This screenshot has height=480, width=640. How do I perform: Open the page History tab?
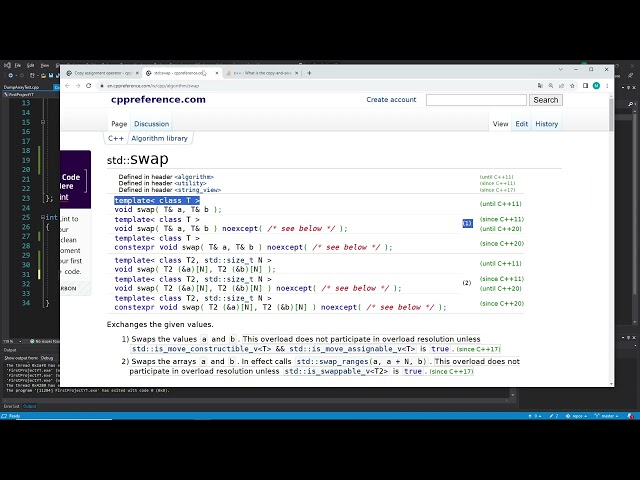click(547, 124)
